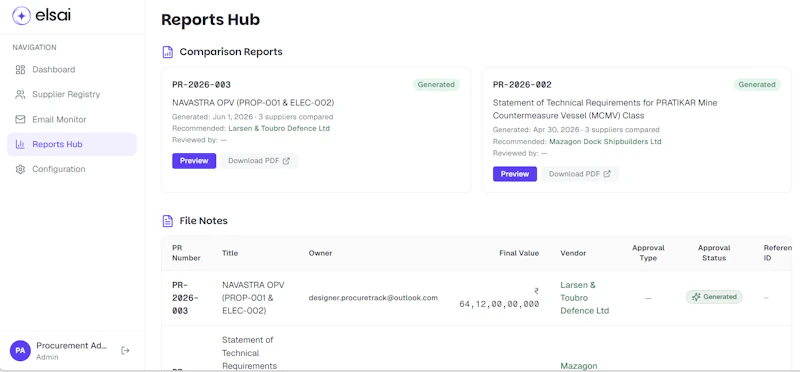
Task: Click the Reports Hub bar-chart icon
Action: coord(20,144)
